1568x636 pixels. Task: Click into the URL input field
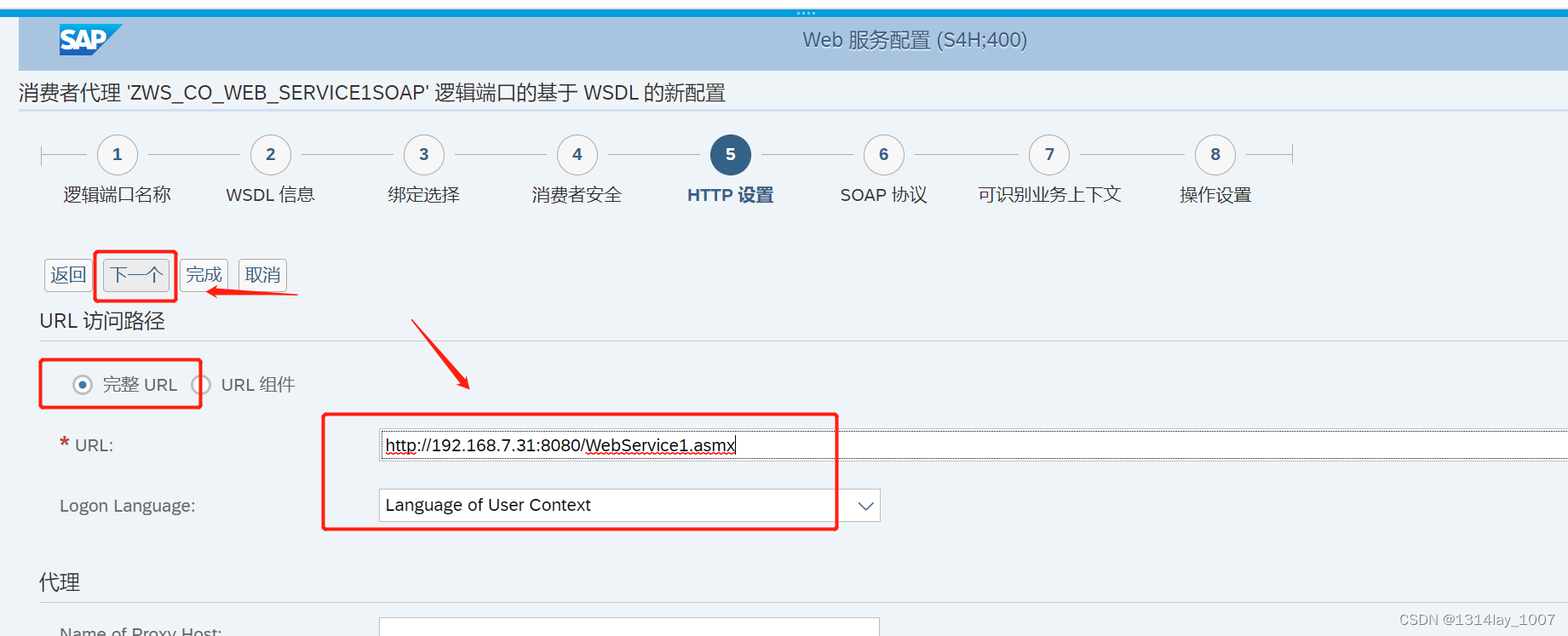pos(974,445)
